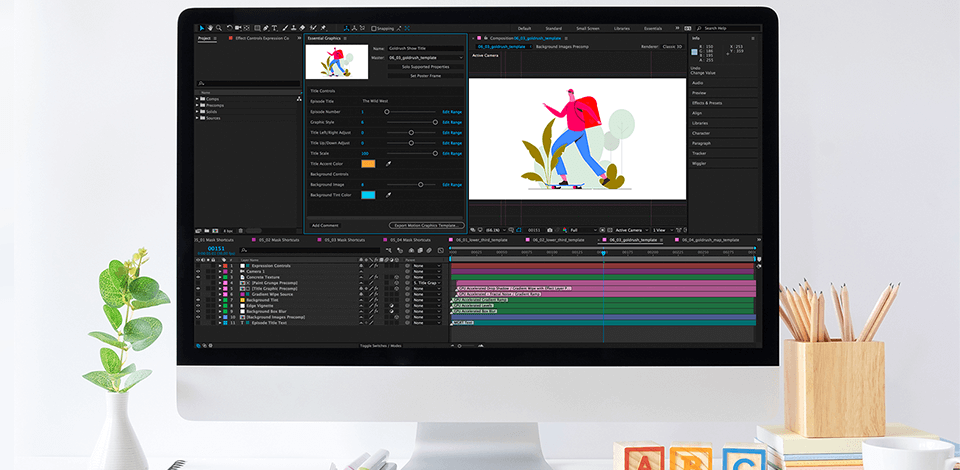The width and height of the screenshot is (960, 470).
Task: Click Export Motion Graphics Template button
Action: pyautogui.click(x=425, y=225)
